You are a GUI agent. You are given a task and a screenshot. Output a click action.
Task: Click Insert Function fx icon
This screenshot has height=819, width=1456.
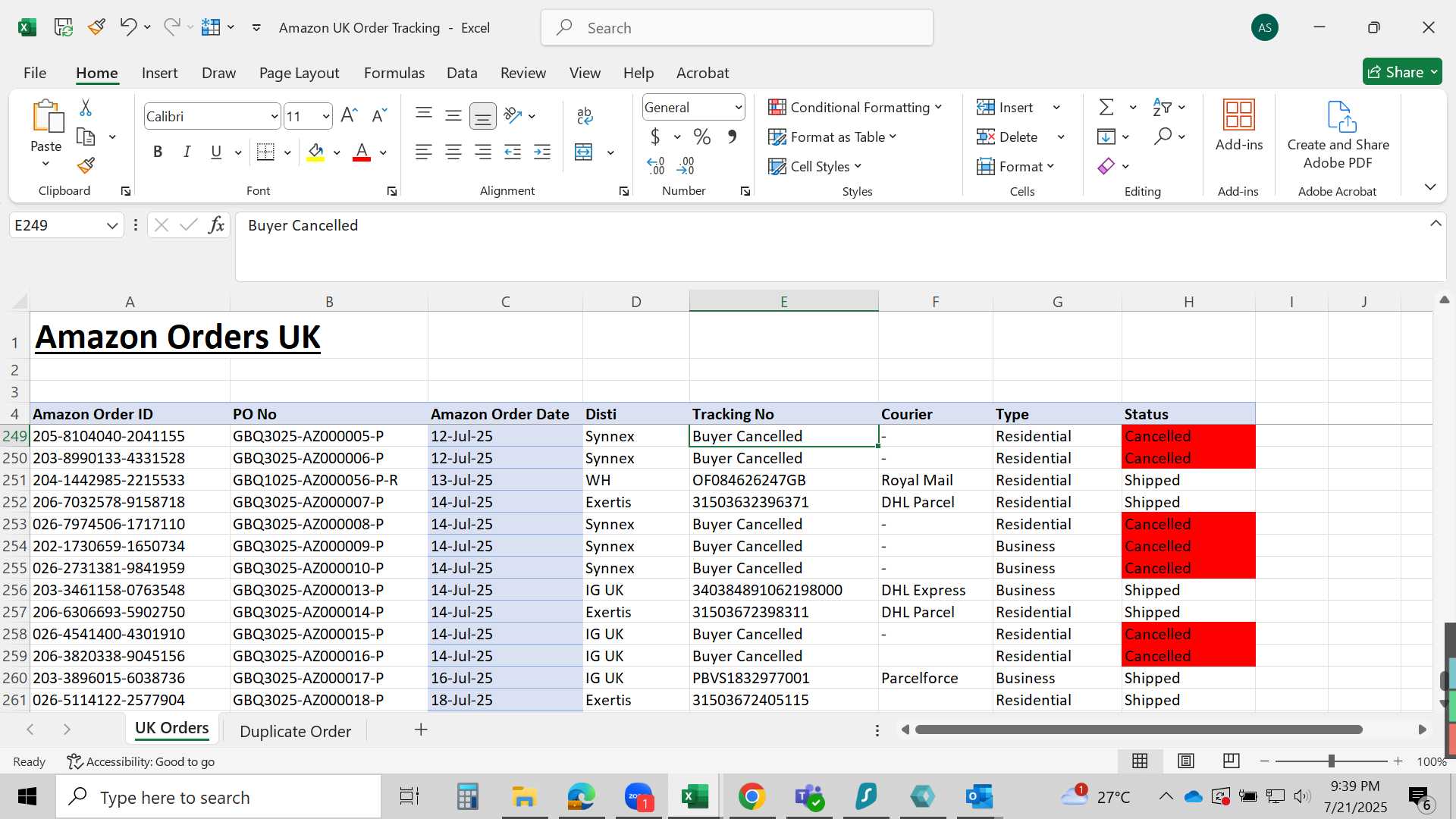coord(216,225)
